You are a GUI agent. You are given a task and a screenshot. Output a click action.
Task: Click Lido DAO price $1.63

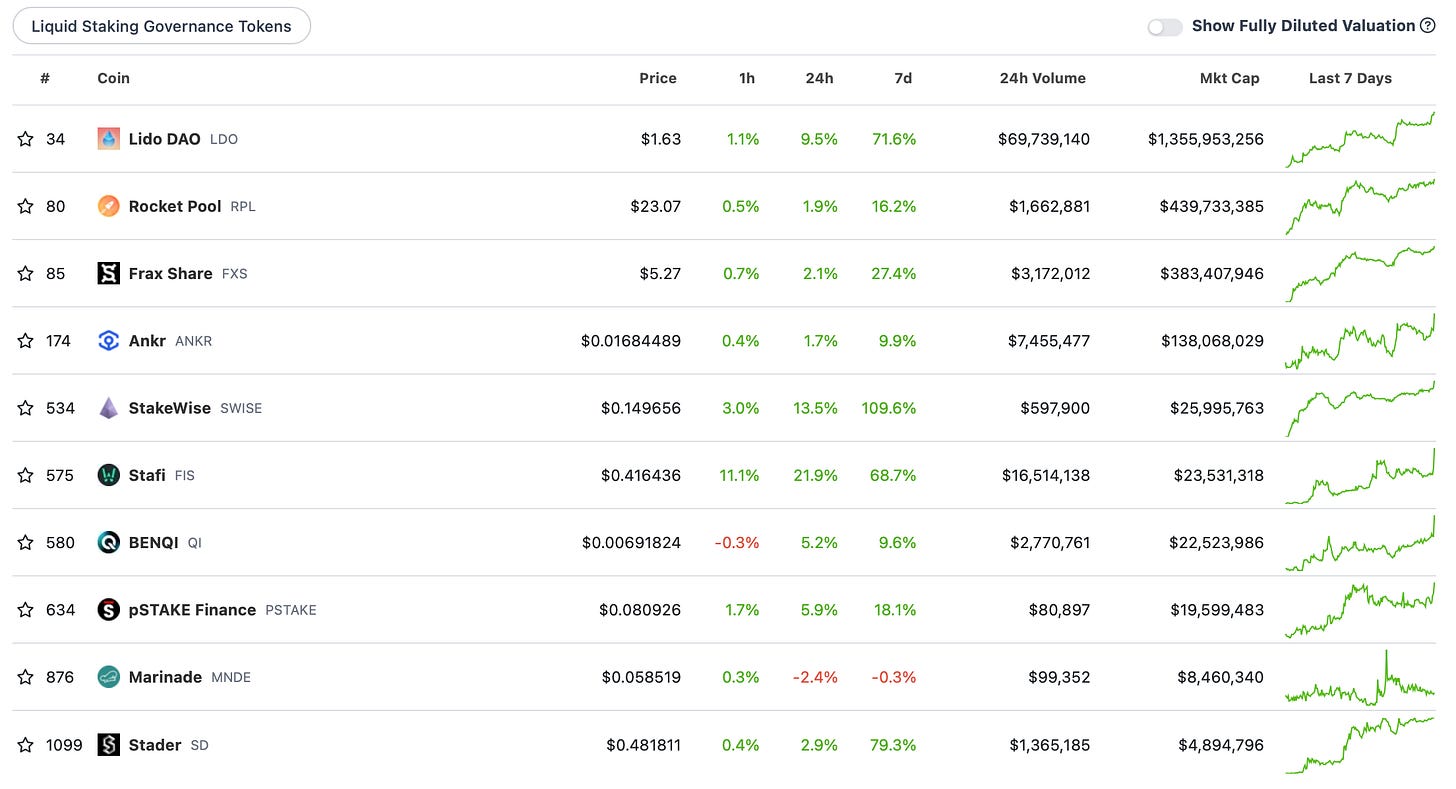(661, 139)
